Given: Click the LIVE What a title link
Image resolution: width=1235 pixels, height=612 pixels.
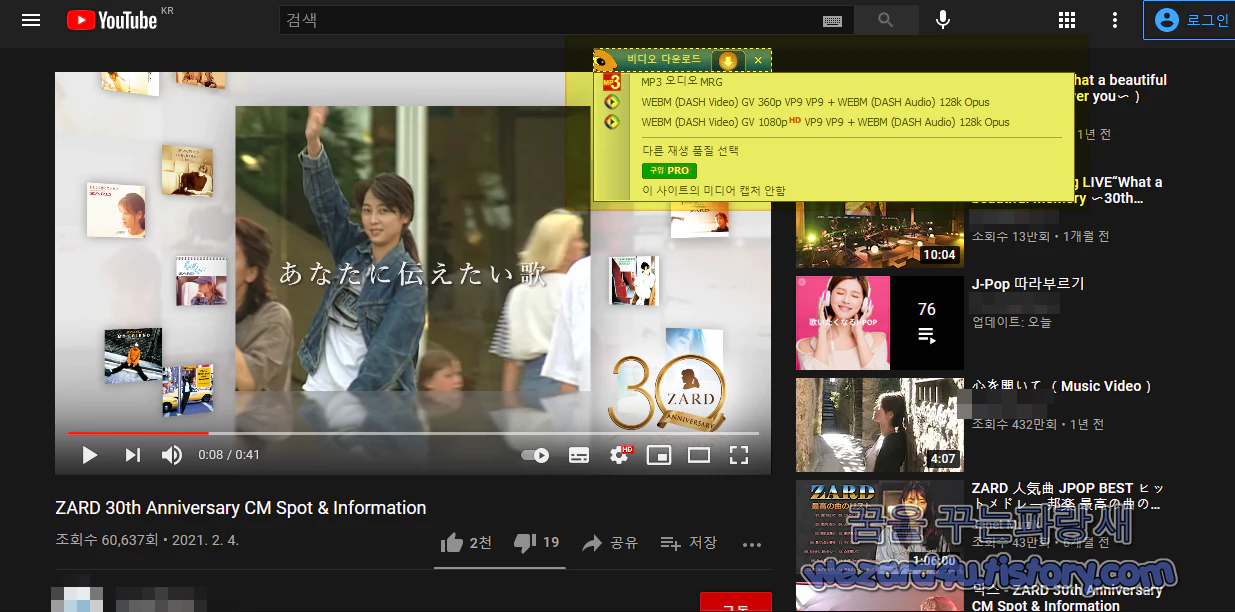Looking at the screenshot, I should [1067, 190].
